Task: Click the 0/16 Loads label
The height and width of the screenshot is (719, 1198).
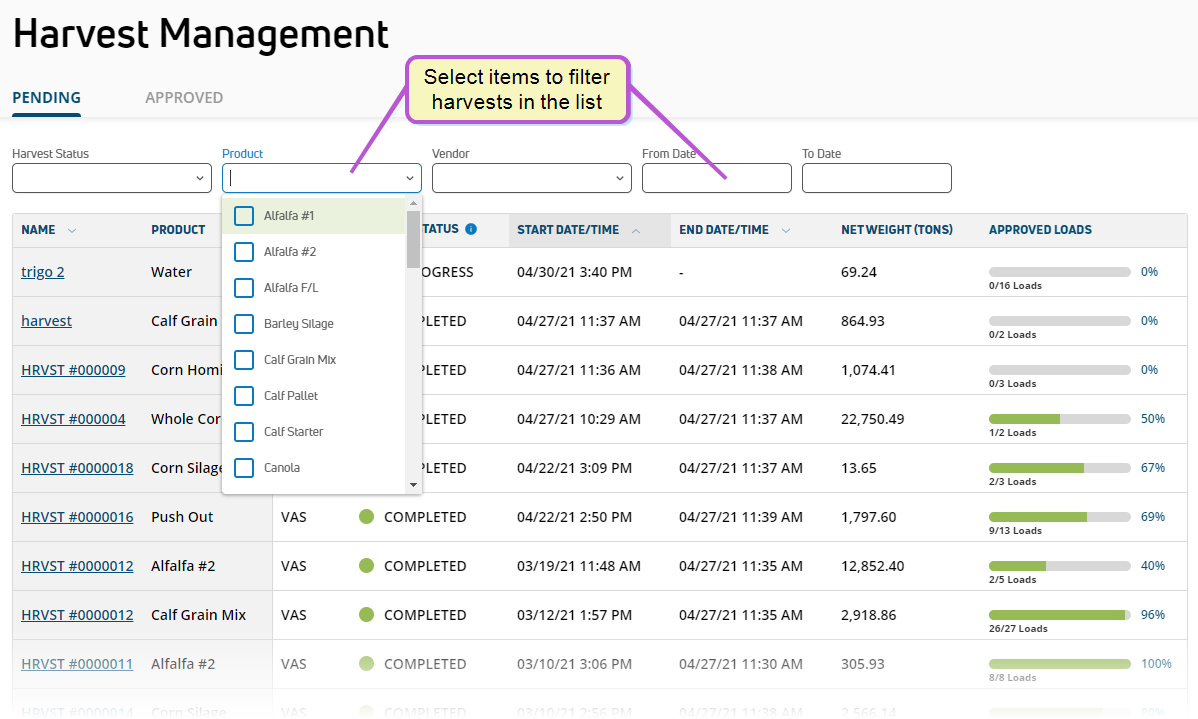Action: point(1015,286)
